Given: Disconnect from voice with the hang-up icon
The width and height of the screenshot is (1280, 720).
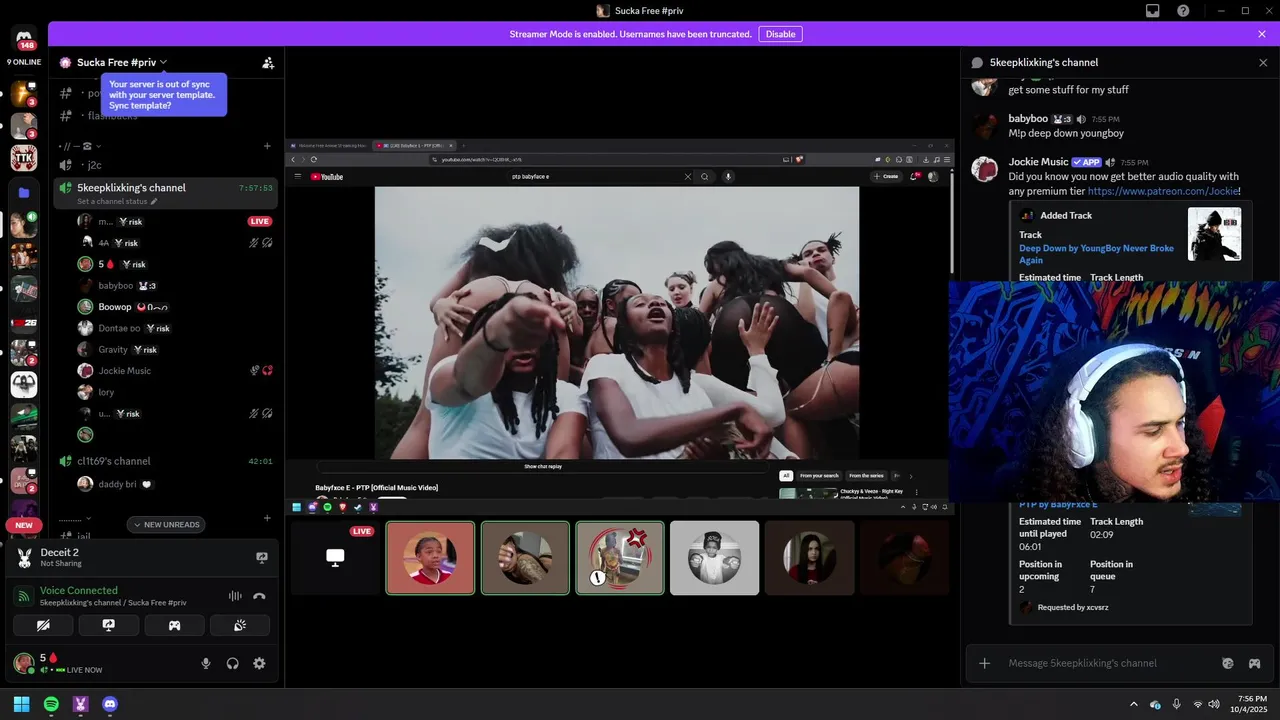Looking at the screenshot, I should pyautogui.click(x=260, y=596).
